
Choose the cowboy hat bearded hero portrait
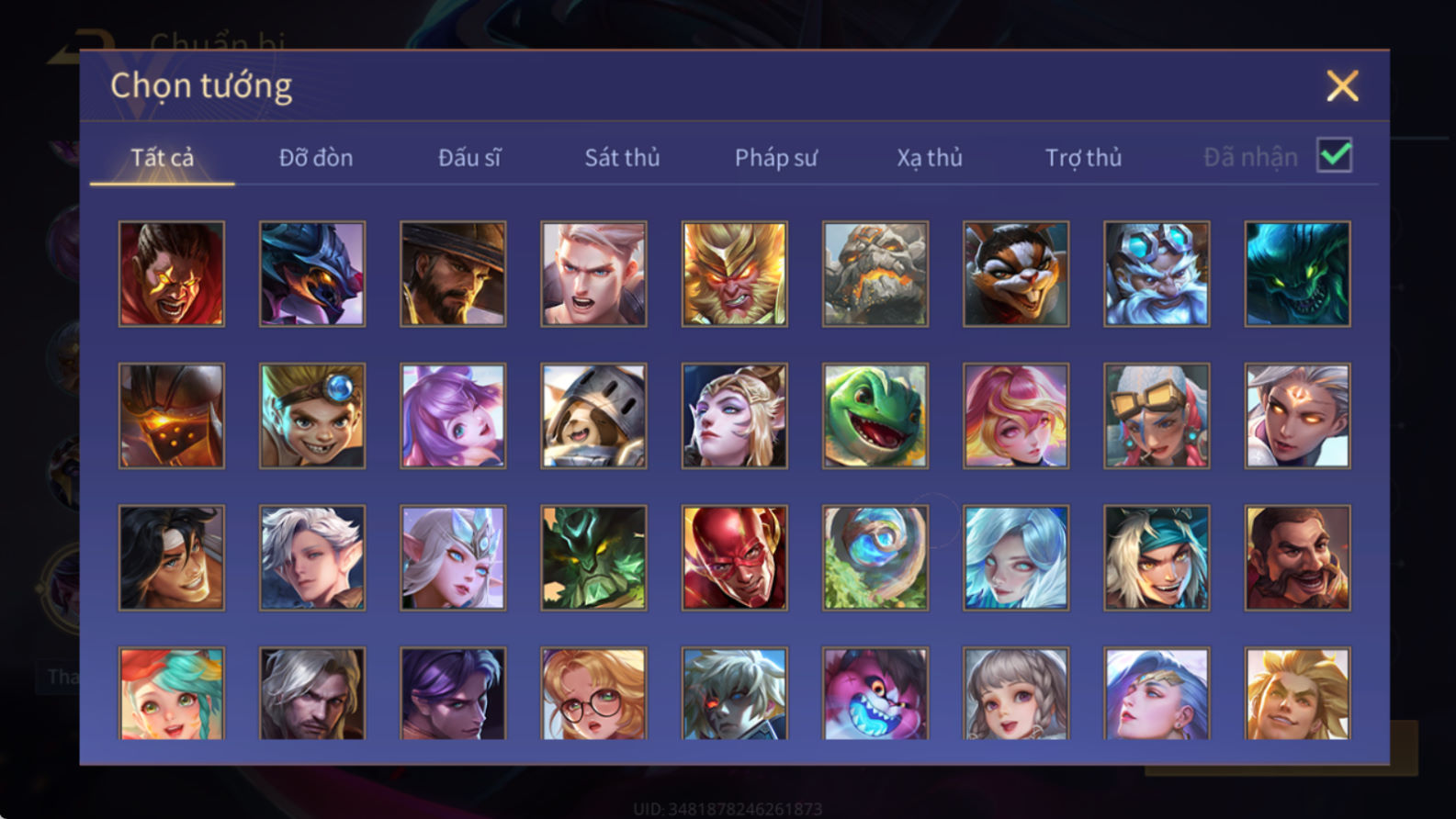click(453, 274)
